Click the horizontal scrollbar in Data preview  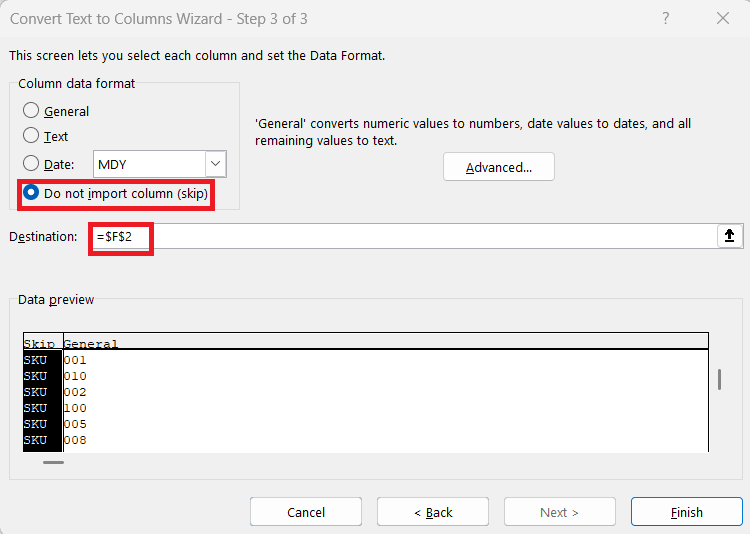53,462
